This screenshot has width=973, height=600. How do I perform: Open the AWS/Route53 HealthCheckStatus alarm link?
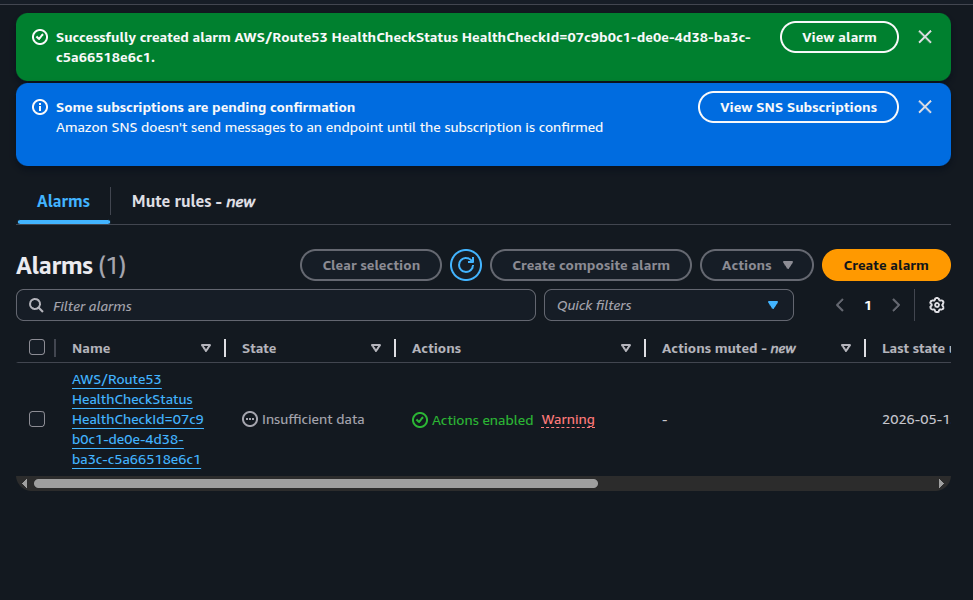[137, 419]
